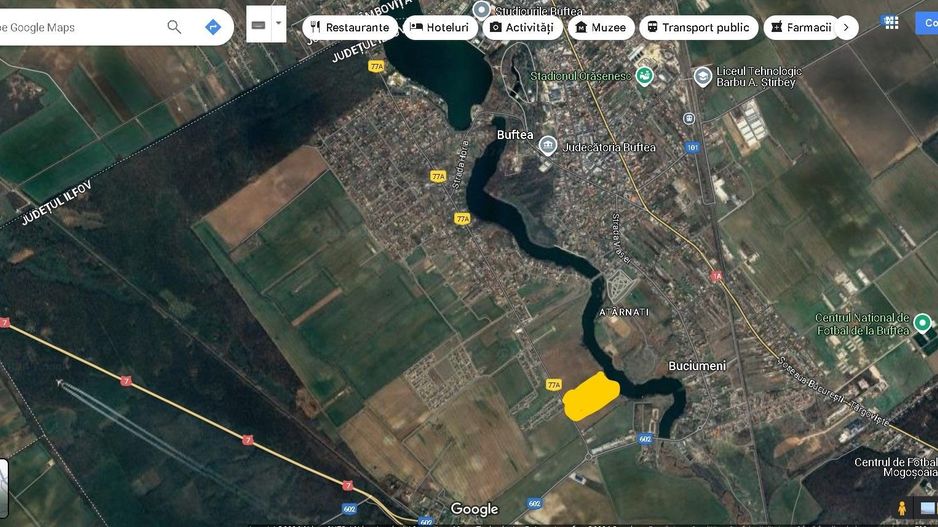The width and height of the screenshot is (938, 527).
Task: Click the Buftea town label
Action: (514, 135)
